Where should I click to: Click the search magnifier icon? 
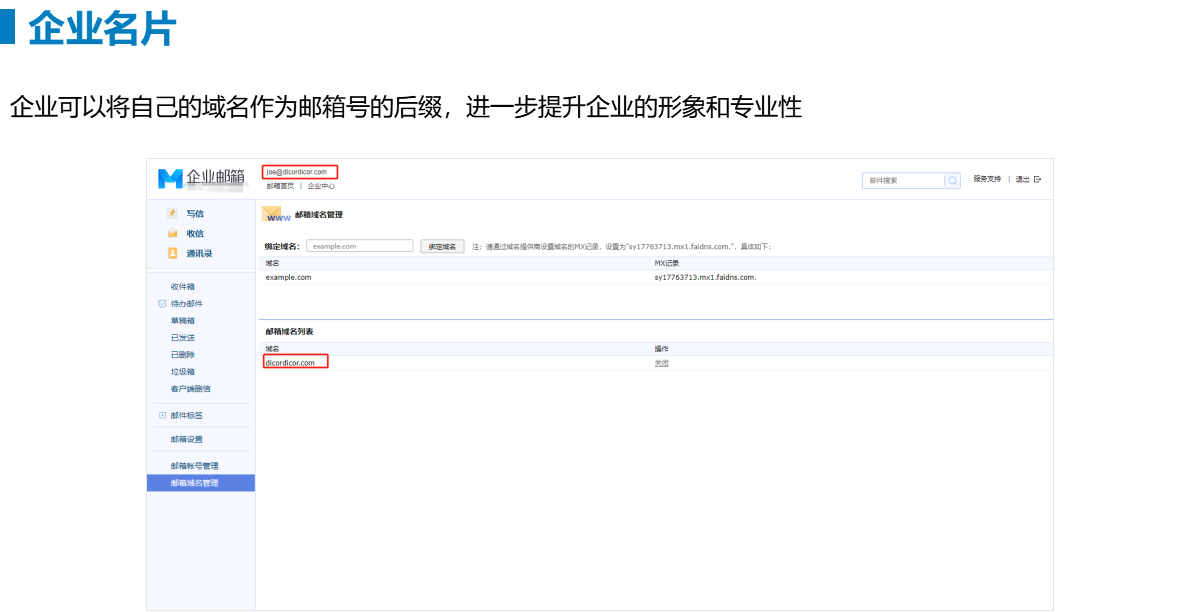(x=953, y=181)
